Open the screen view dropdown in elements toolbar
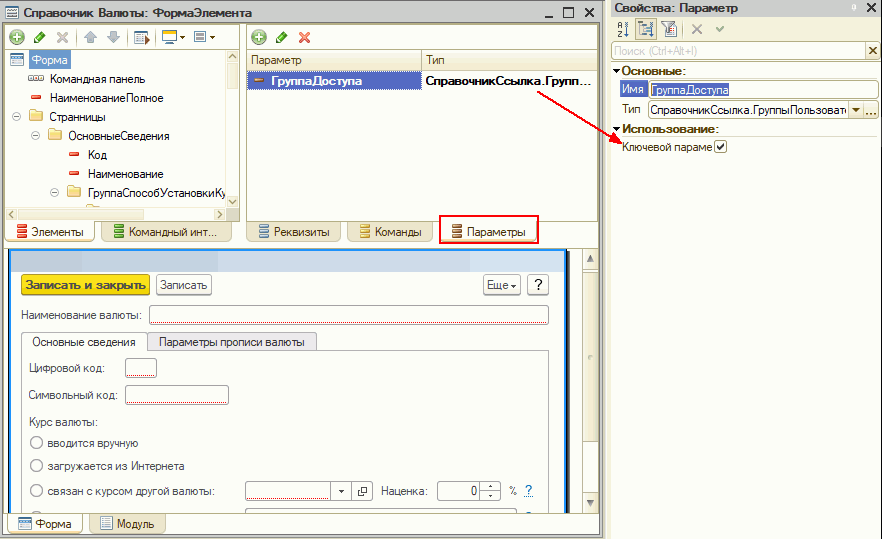Viewport: 882px width, 539px height. click(174, 37)
